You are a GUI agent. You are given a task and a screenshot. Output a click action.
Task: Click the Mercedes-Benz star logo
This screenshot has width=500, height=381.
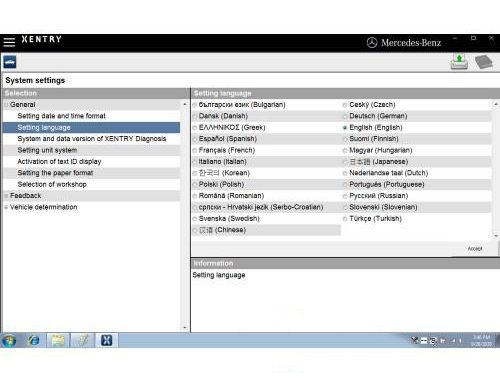coord(372,43)
